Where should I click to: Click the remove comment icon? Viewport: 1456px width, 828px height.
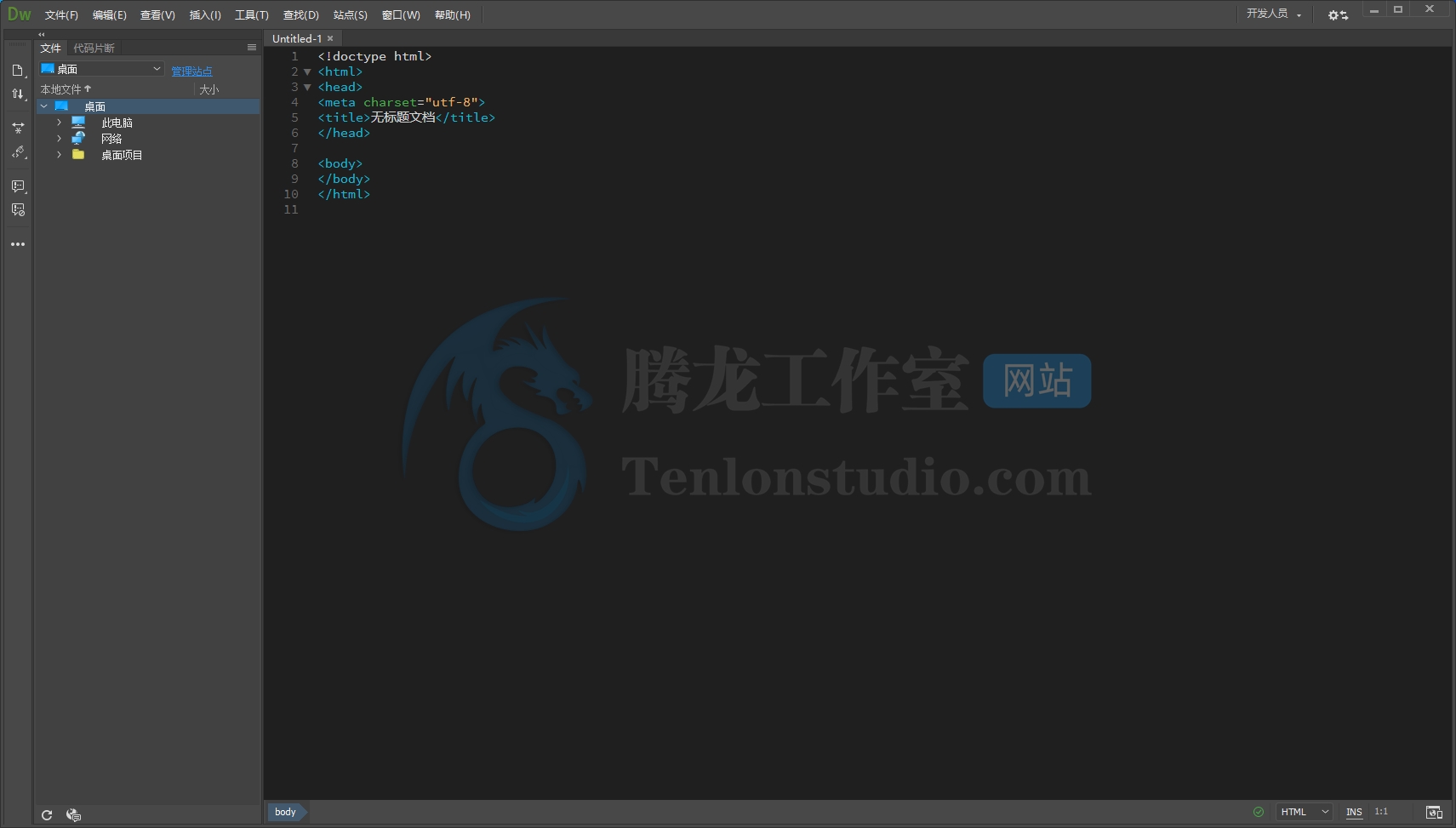[x=18, y=209]
